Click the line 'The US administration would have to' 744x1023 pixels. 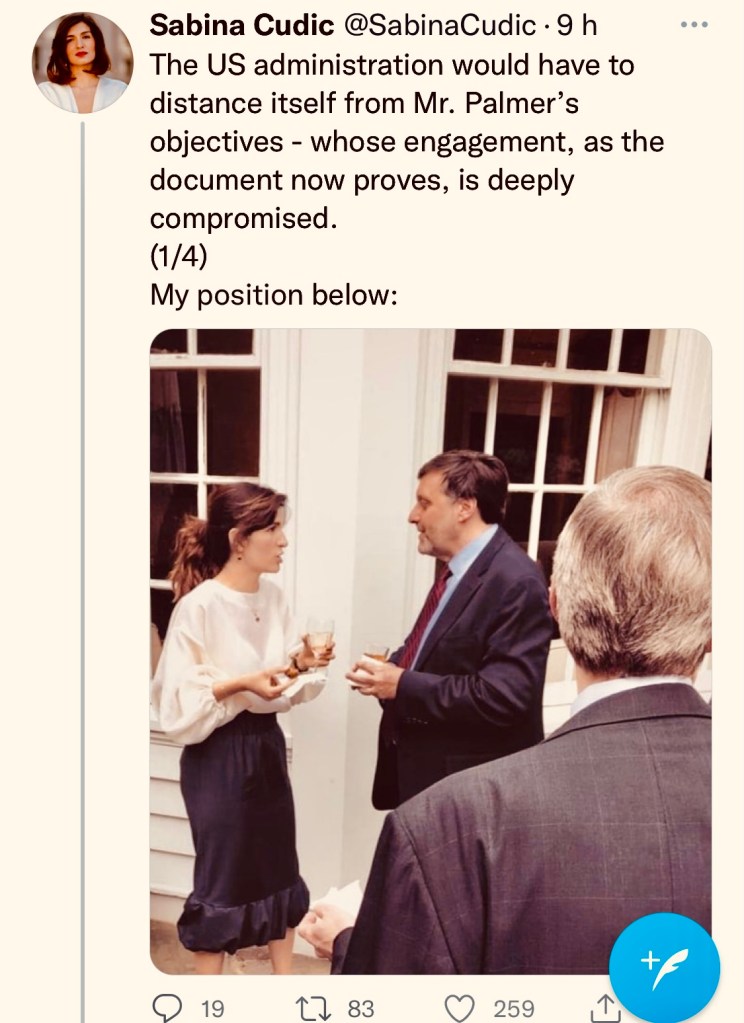392,66
